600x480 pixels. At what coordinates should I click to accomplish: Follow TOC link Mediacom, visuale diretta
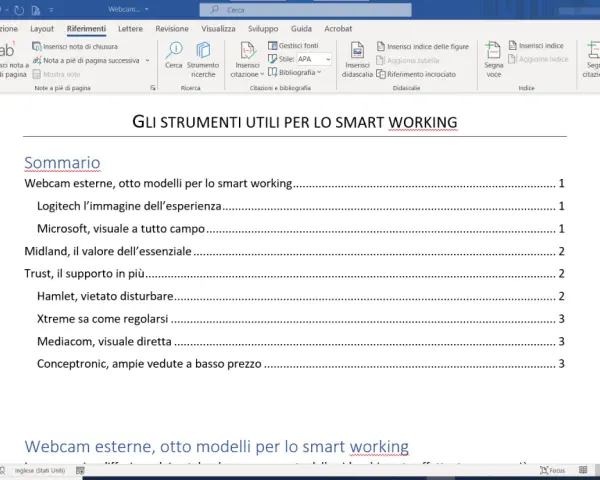pyautogui.click(x=301, y=341)
